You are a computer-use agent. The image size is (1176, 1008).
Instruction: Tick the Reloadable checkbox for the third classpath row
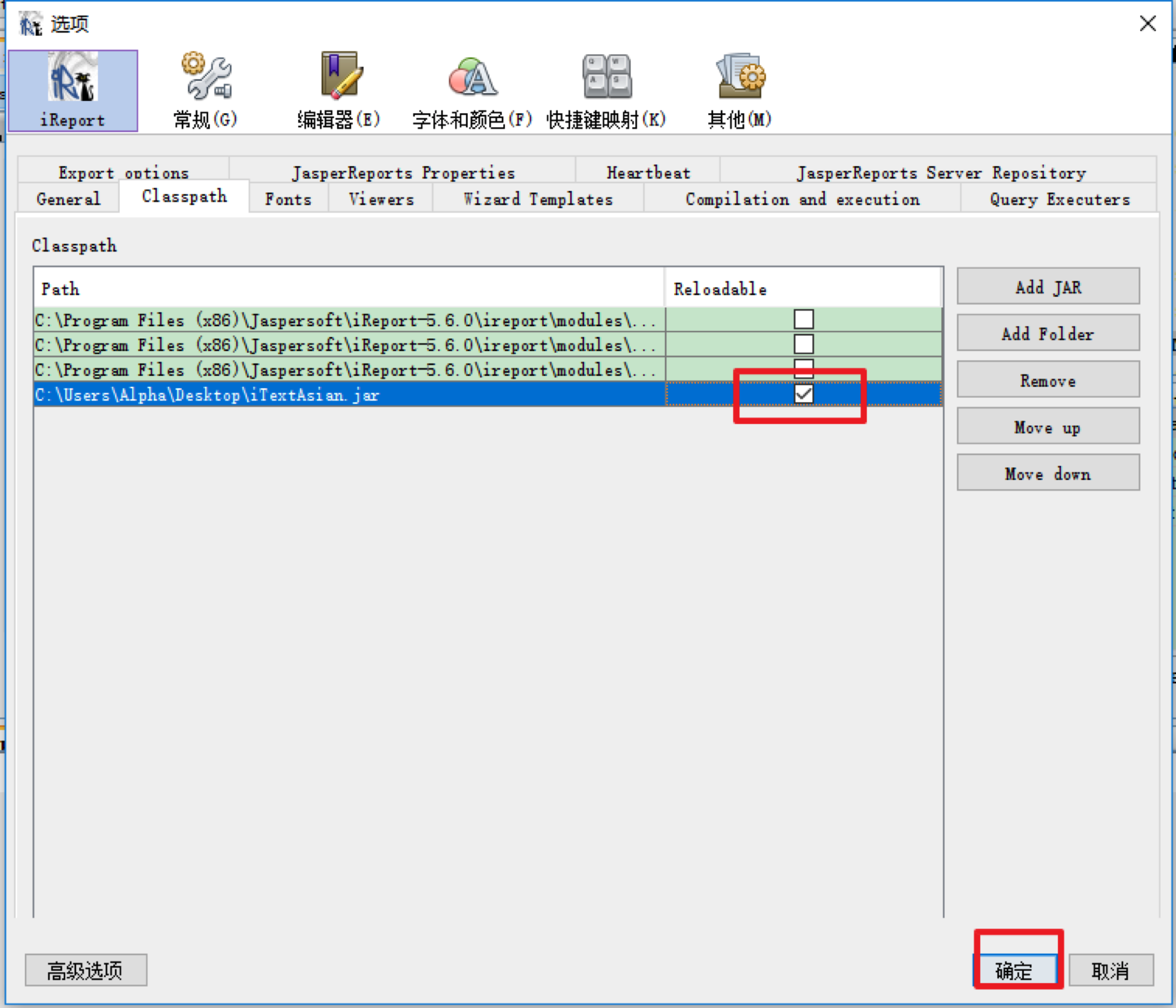pyautogui.click(x=803, y=368)
